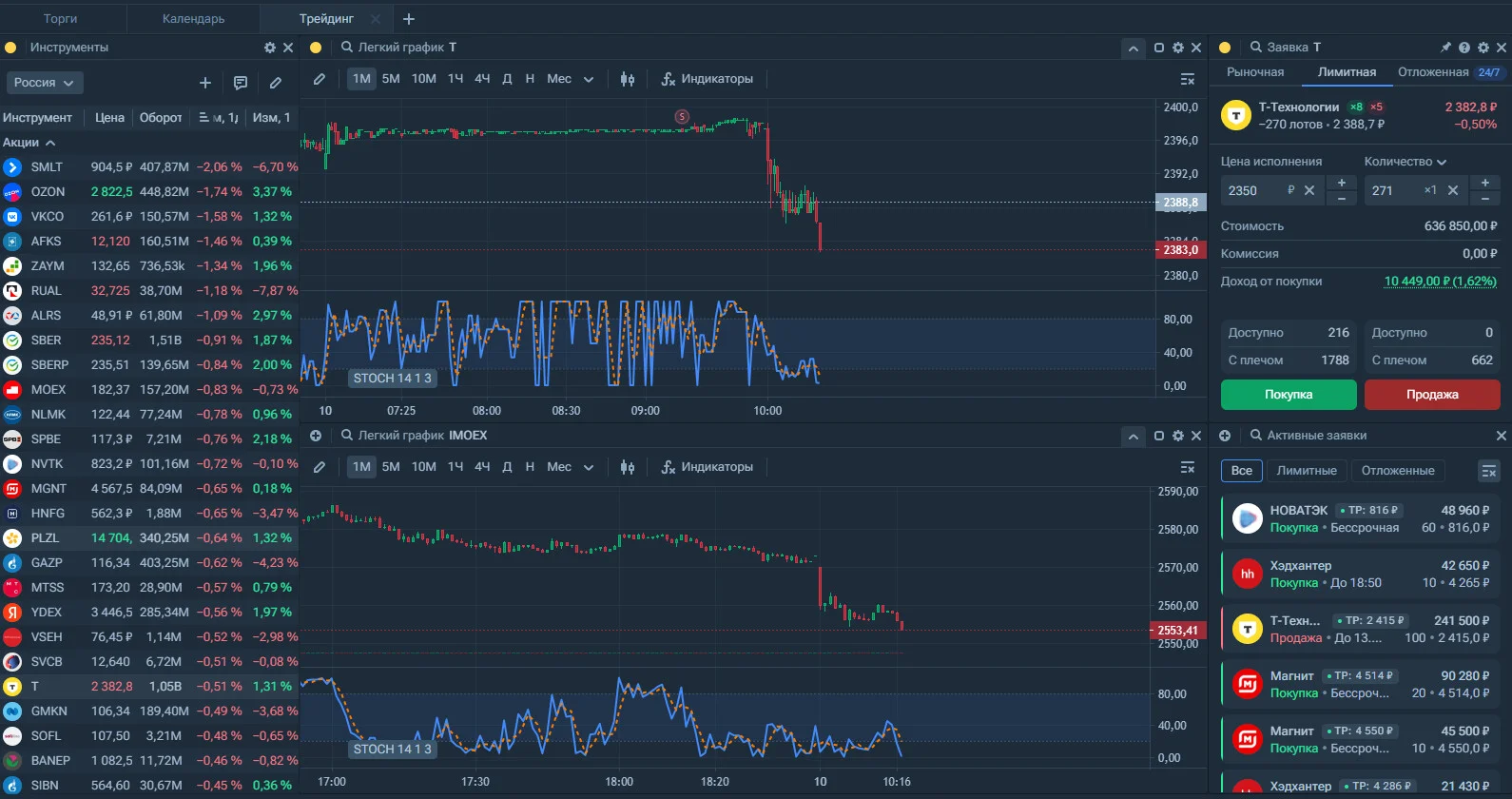Select the Отложенная order tab
The width and height of the screenshot is (1512, 799).
[x=1433, y=72]
